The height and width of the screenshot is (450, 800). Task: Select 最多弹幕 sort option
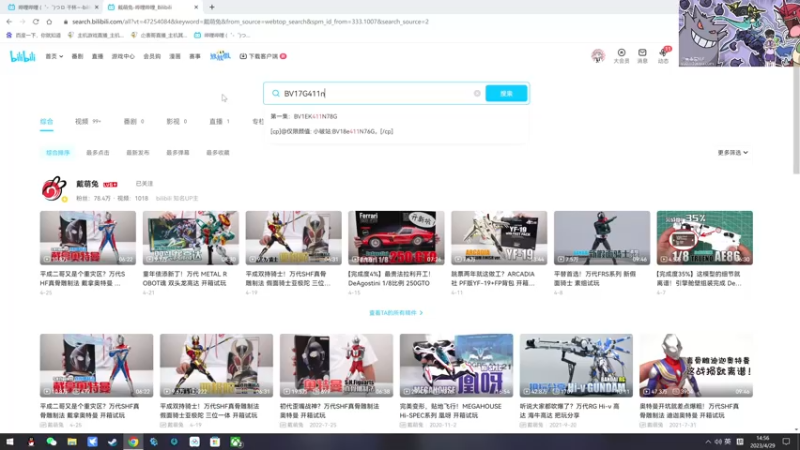click(x=178, y=153)
